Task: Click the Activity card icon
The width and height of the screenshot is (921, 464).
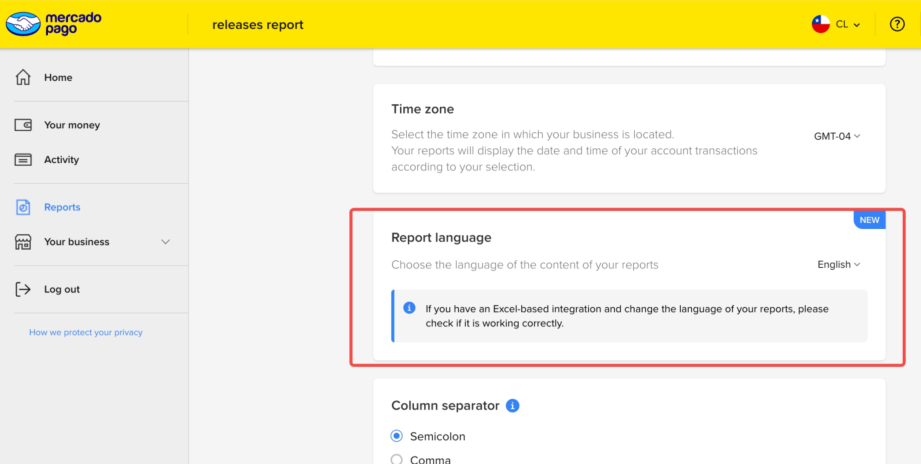Action: 23,160
